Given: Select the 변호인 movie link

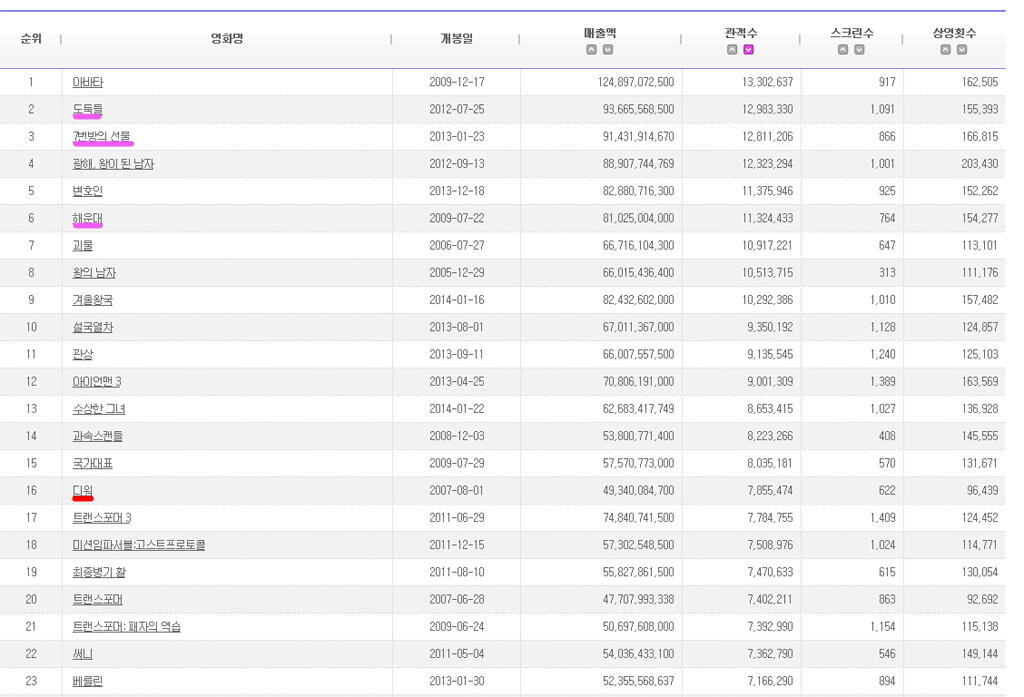Looking at the screenshot, I should tap(88, 191).
